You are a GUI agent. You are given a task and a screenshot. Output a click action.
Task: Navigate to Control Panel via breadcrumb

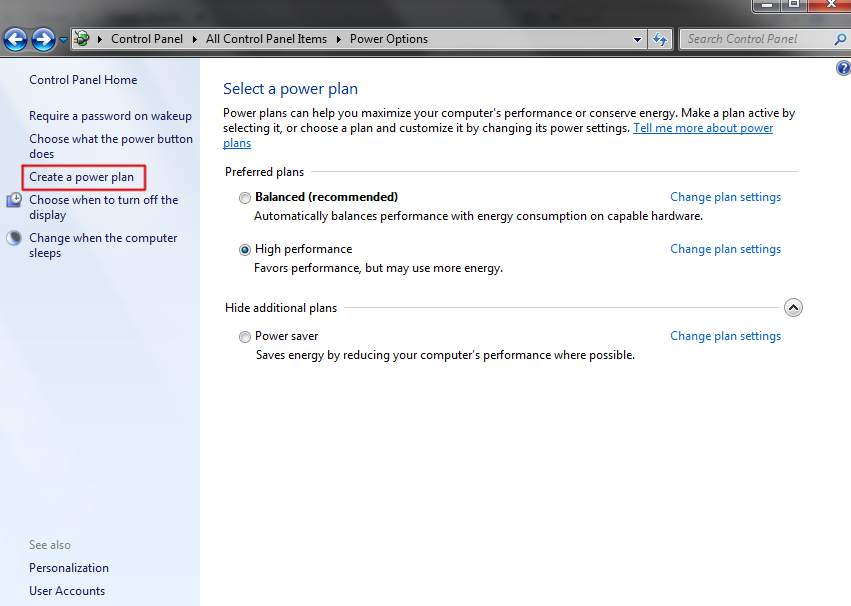(x=147, y=39)
